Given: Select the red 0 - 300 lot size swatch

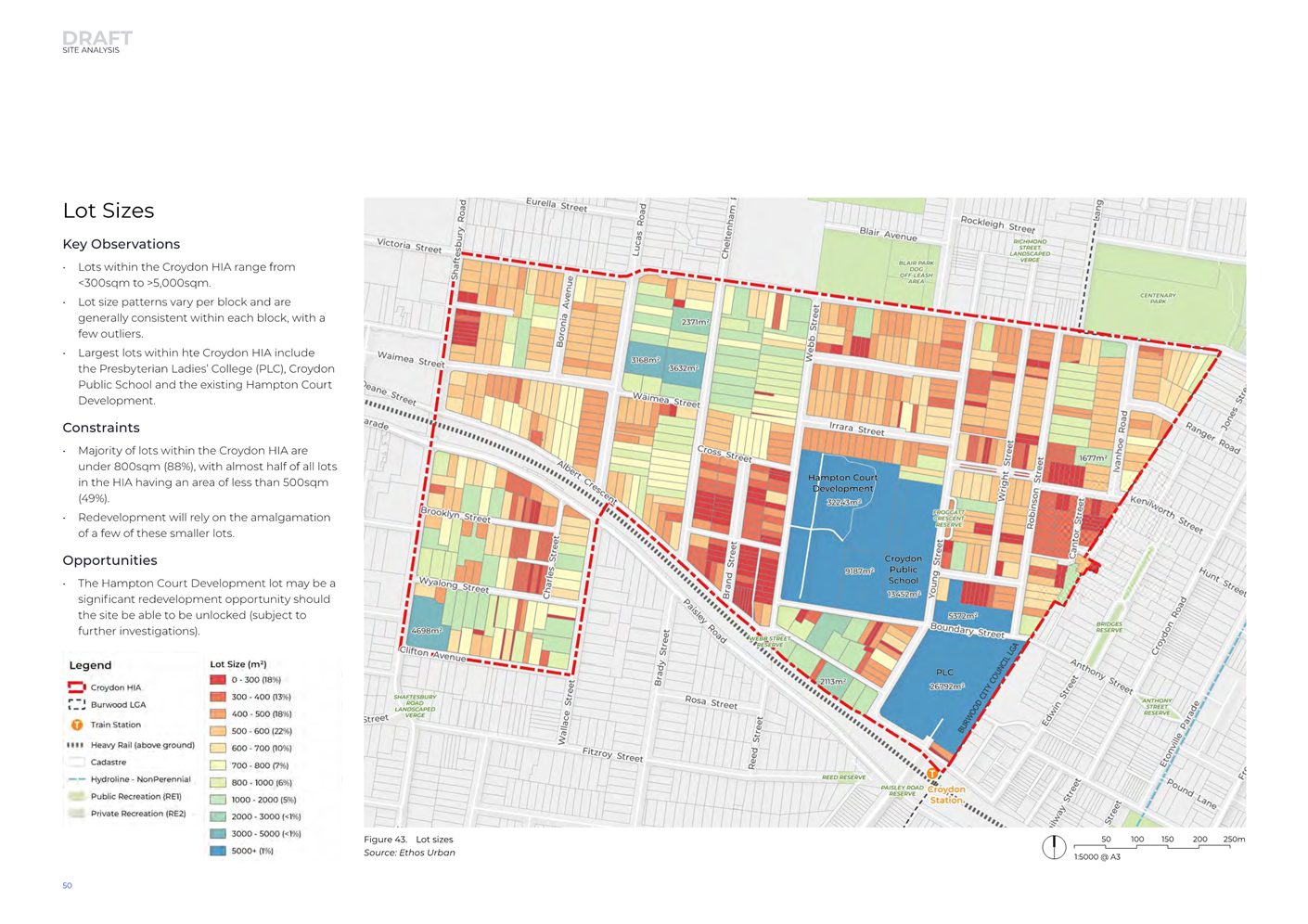Looking at the screenshot, I should point(218,680).
